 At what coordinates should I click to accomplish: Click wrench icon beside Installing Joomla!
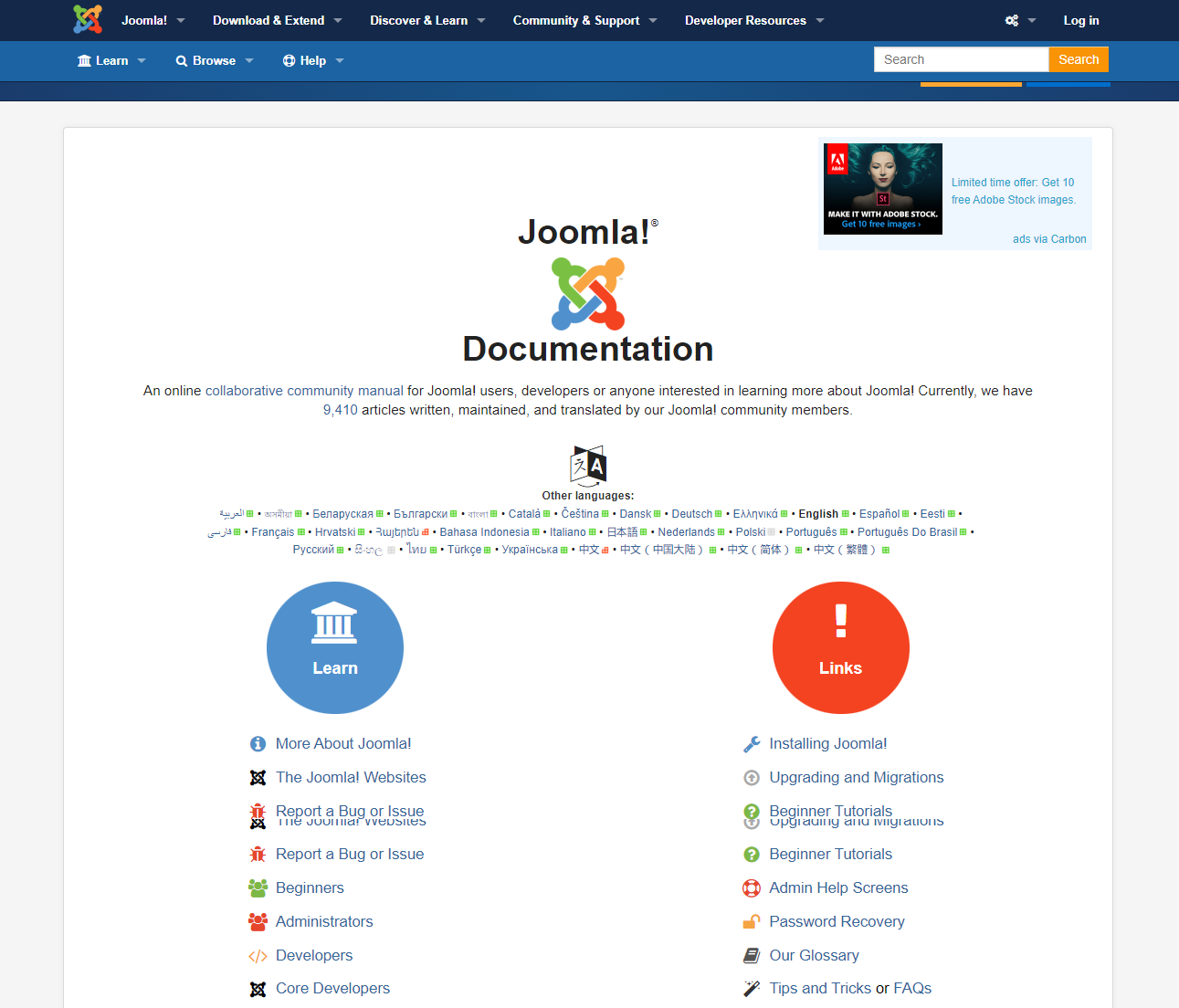752,744
